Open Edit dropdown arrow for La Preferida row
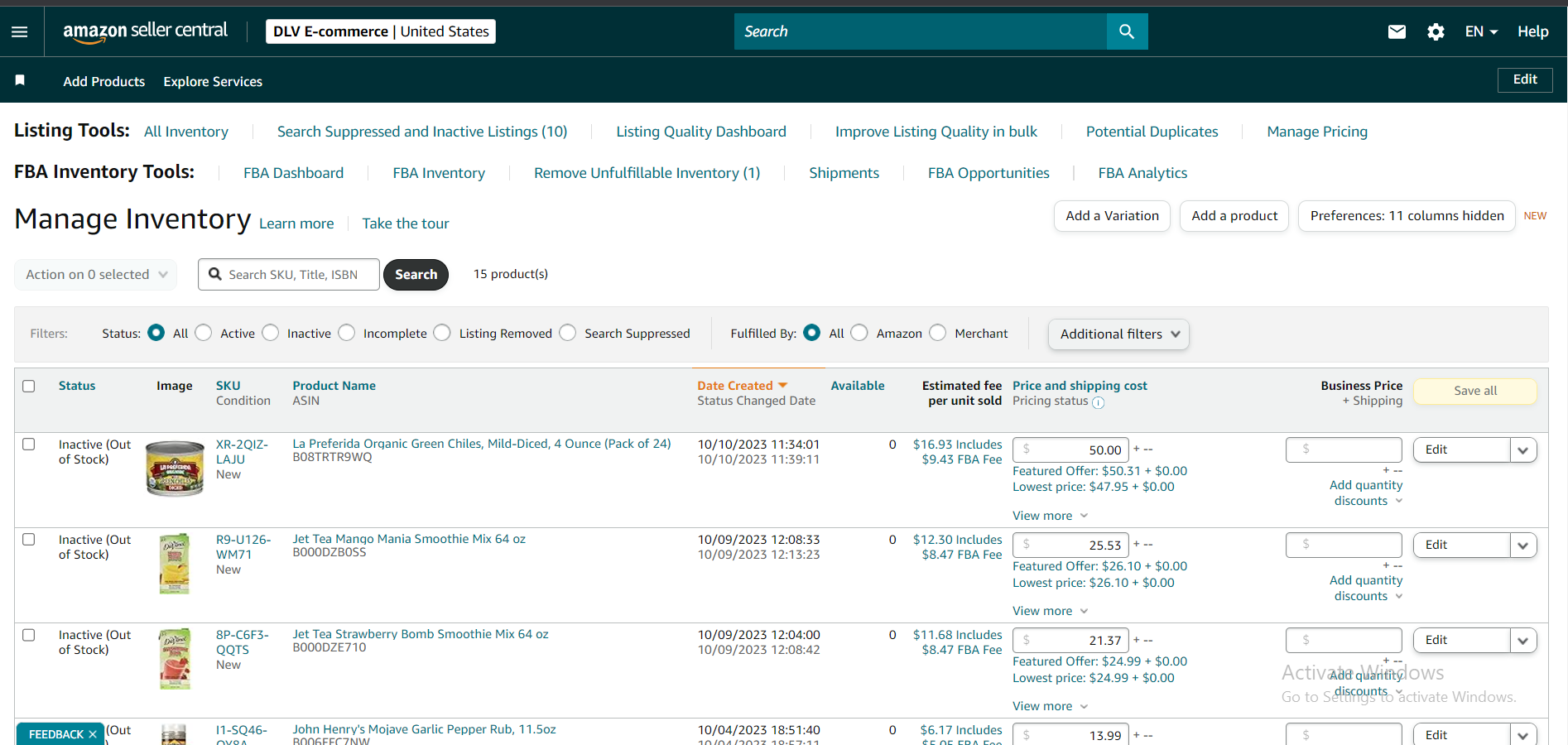The image size is (1568, 745). pyautogui.click(x=1523, y=450)
